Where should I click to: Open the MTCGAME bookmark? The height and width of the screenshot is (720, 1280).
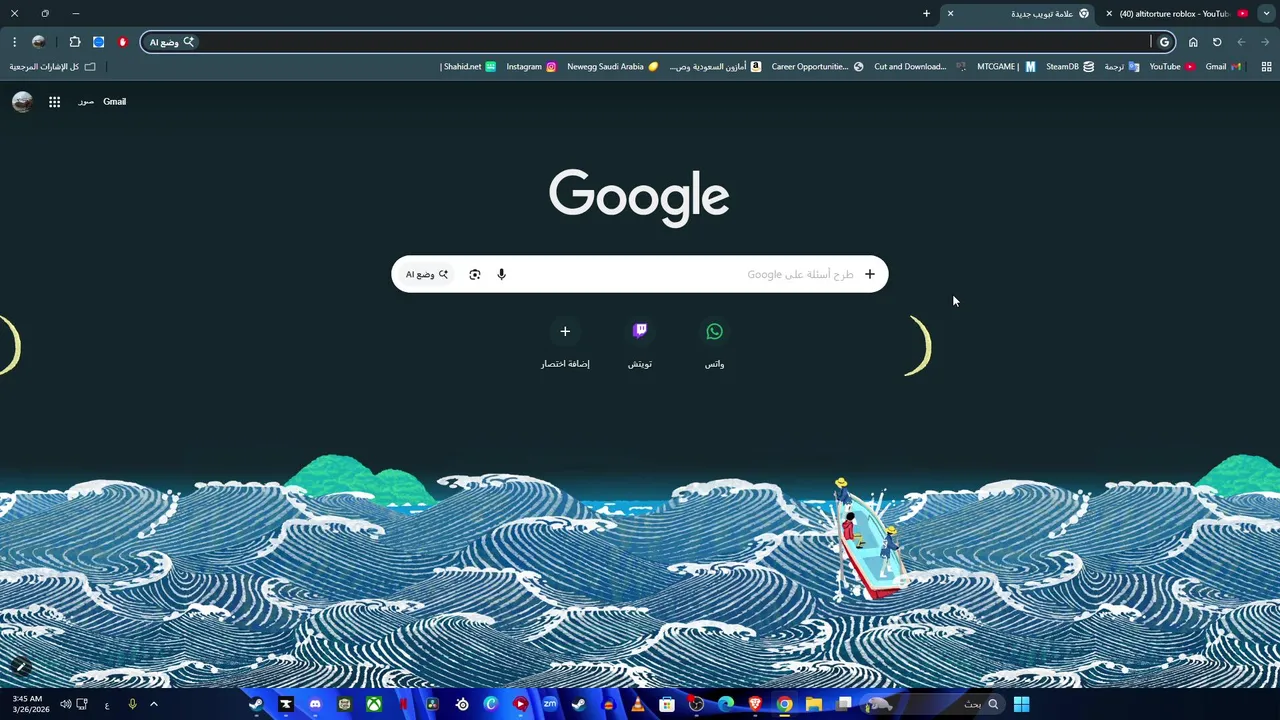coord(1006,67)
